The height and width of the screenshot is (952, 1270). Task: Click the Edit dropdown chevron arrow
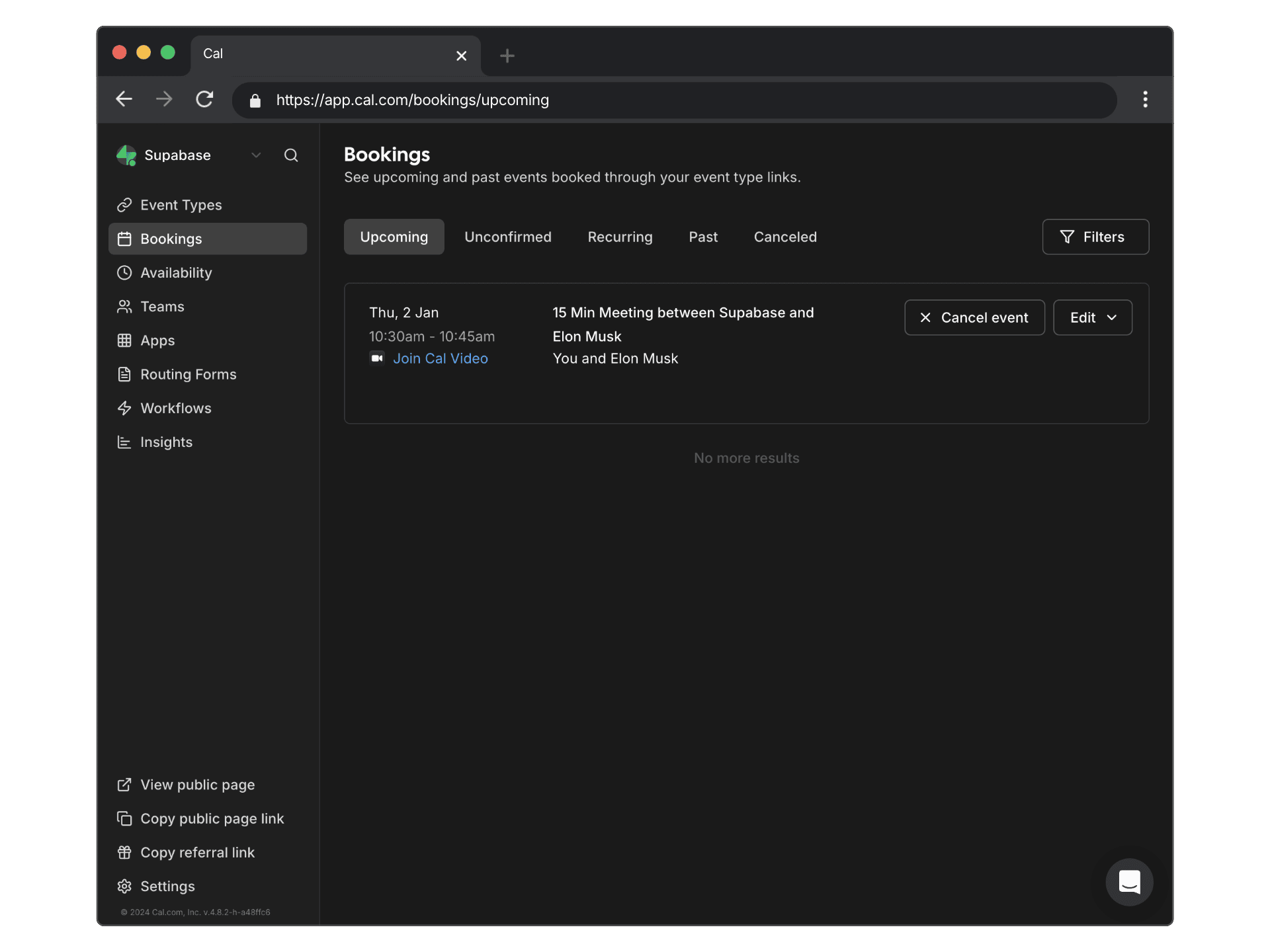(x=1112, y=318)
